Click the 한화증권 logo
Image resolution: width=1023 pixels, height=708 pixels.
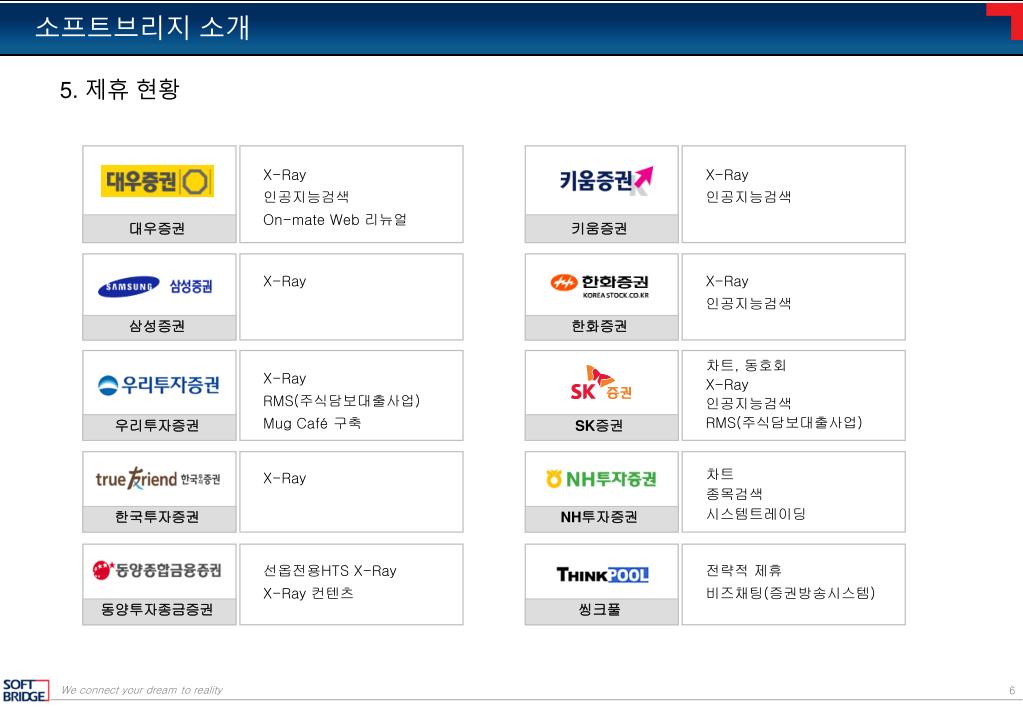600,286
